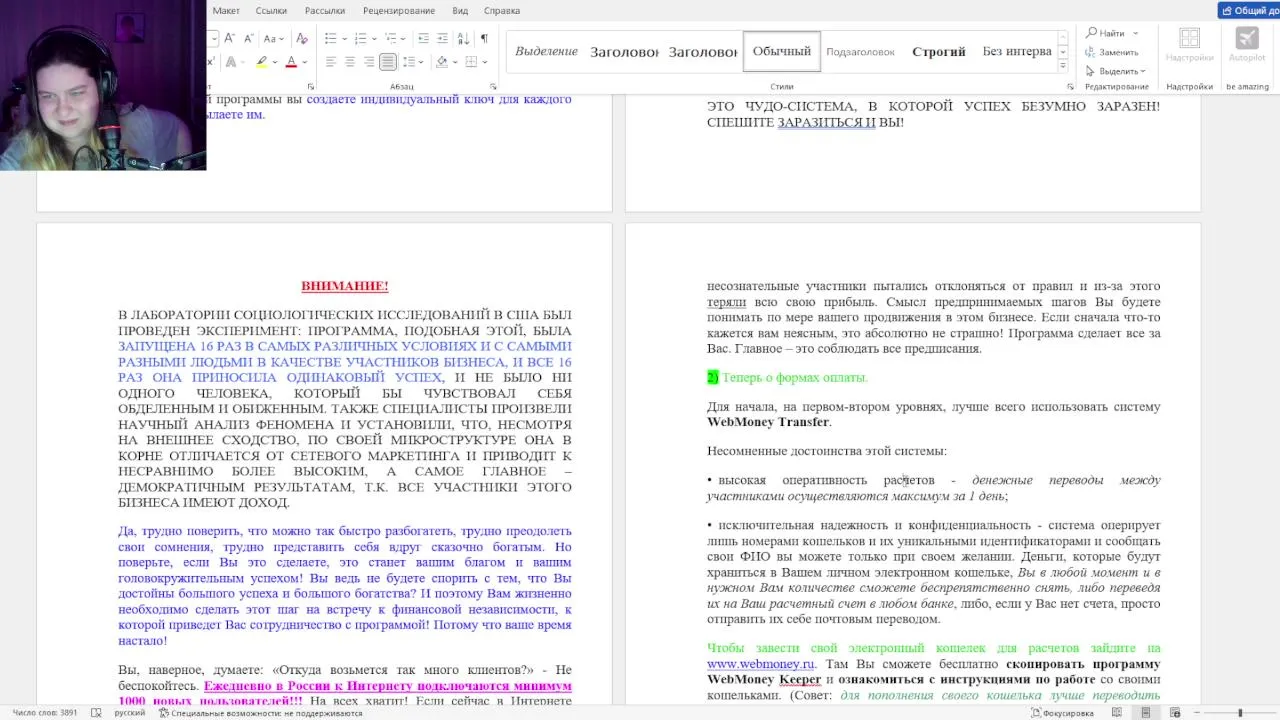Screen dimensions: 1280x720
Task: Open Выделить select dropdown
Action: (x=1115, y=71)
